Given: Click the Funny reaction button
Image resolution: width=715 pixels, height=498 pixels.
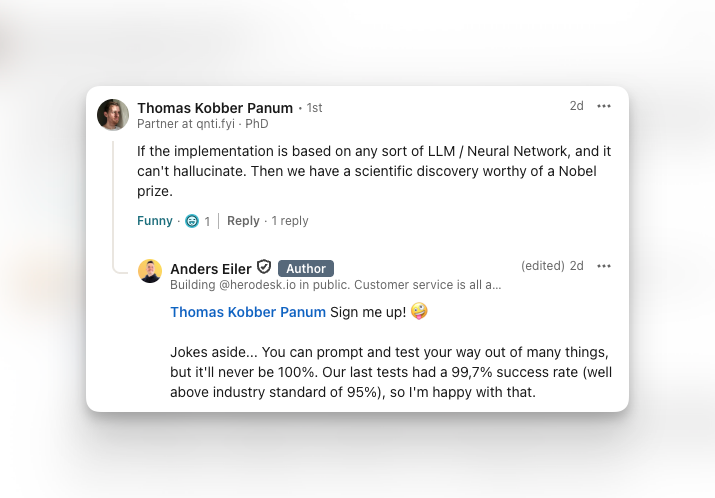Looking at the screenshot, I should click(x=155, y=221).
